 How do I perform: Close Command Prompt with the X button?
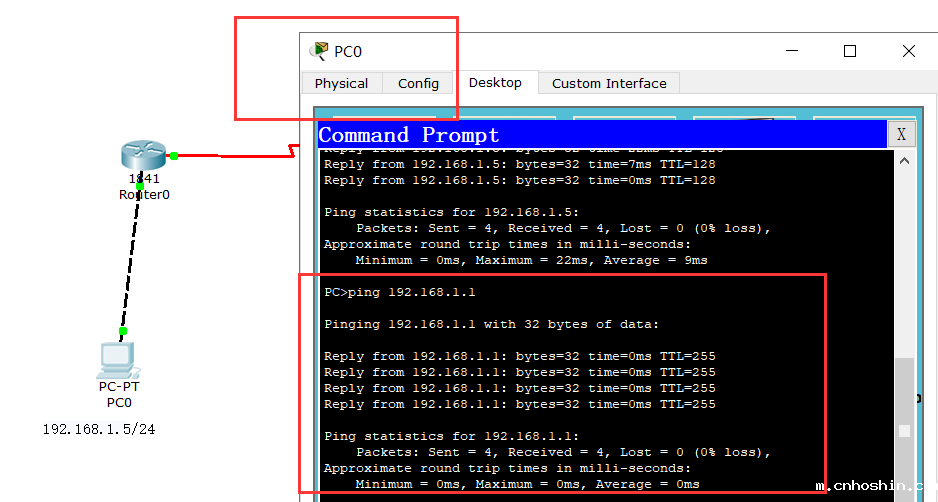pos(901,134)
